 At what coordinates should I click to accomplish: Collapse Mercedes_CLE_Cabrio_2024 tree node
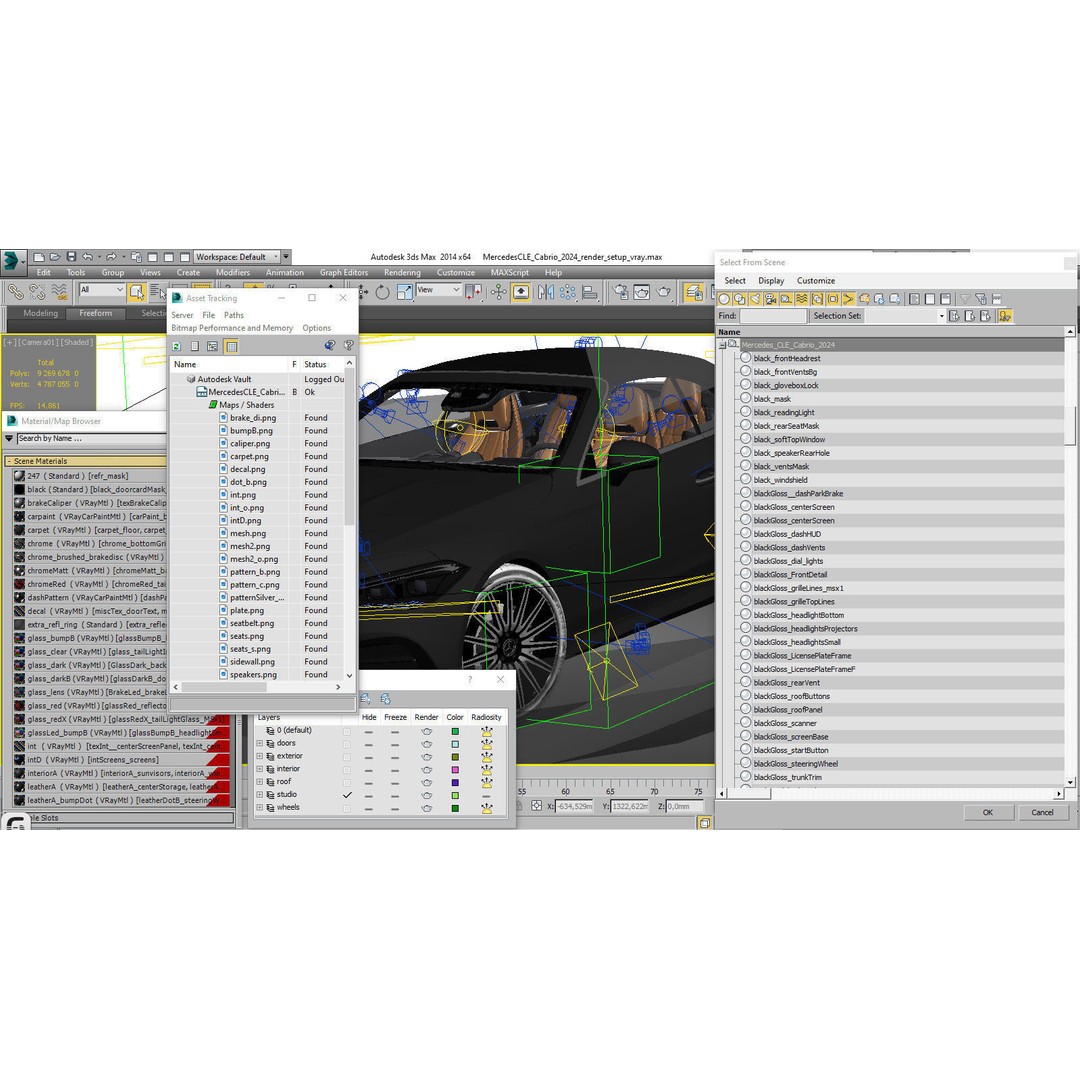[x=722, y=345]
